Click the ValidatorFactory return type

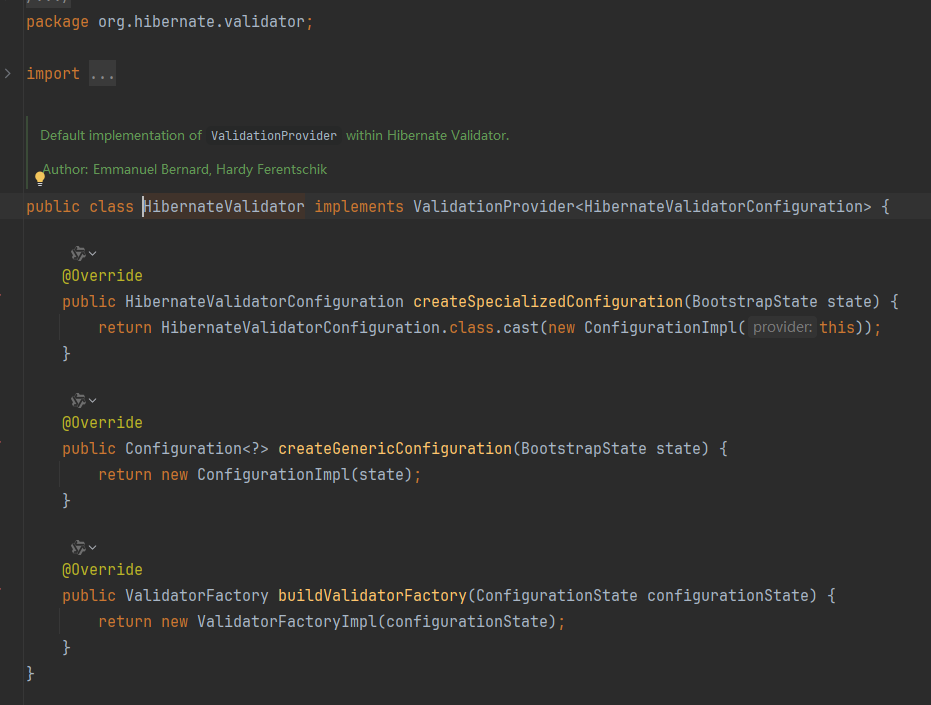pyautogui.click(x=197, y=596)
